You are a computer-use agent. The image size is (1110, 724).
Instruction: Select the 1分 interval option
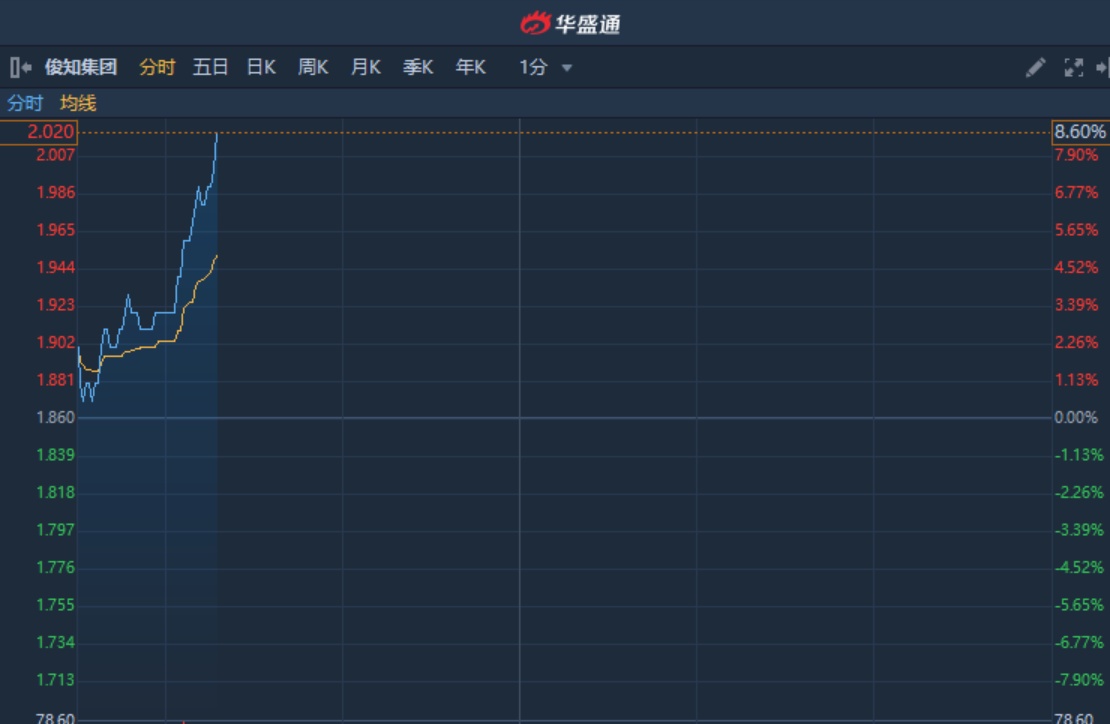coord(533,67)
